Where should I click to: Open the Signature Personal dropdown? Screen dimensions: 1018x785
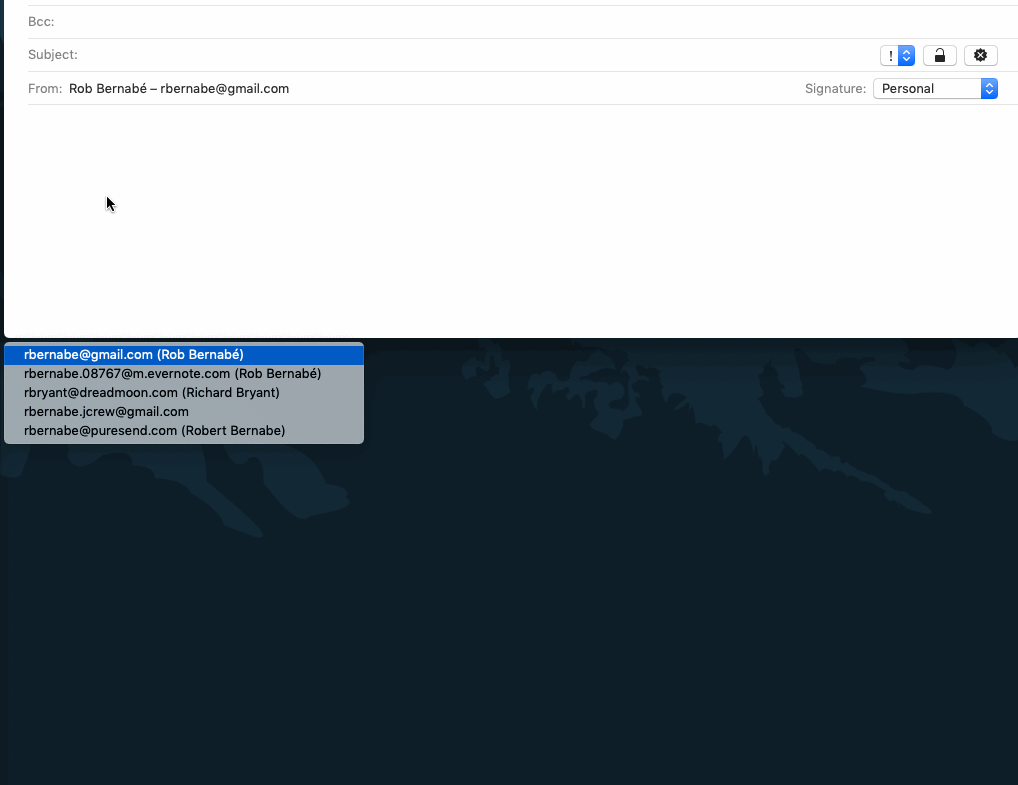tap(935, 89)
